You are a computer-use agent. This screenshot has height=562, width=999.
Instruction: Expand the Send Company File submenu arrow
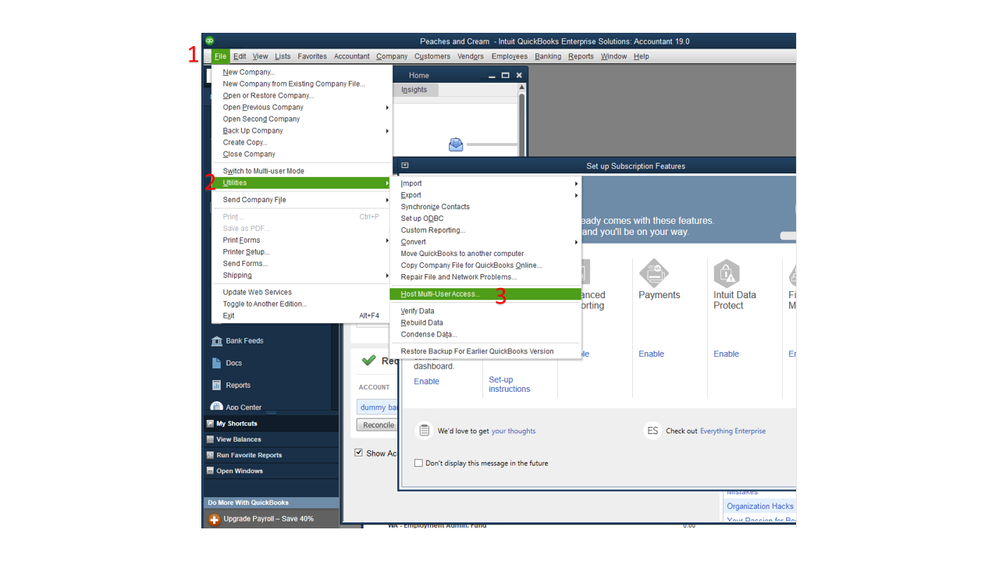point(387,200)
